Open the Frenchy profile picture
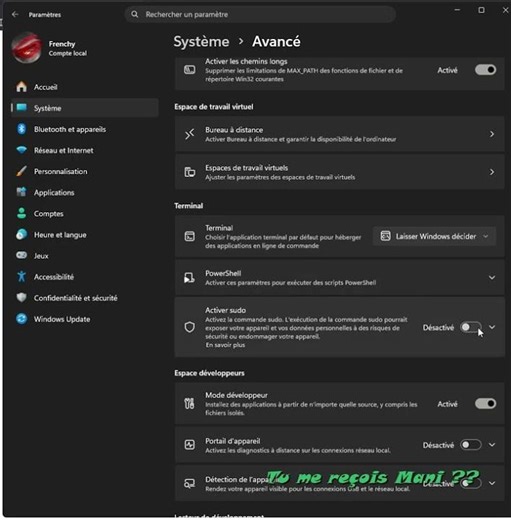The image size is (511, 520). 27,48
